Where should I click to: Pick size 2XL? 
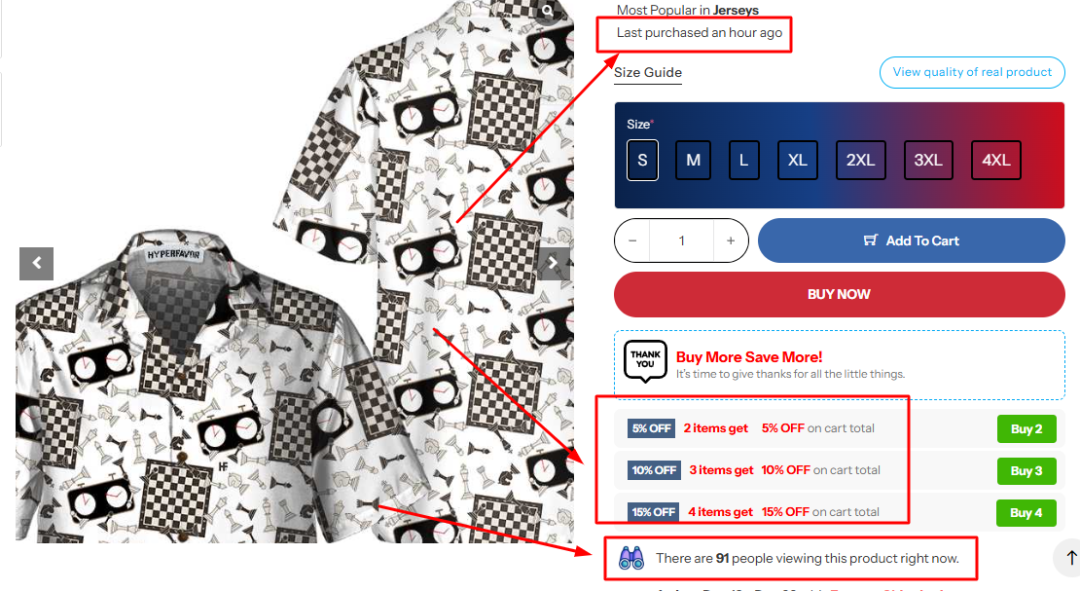click(x=861, y=160)
